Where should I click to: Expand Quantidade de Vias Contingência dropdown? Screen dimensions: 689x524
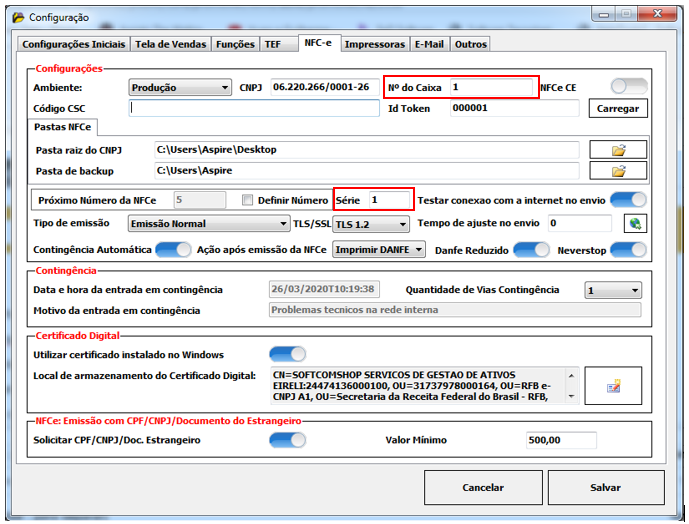[614, 290]
